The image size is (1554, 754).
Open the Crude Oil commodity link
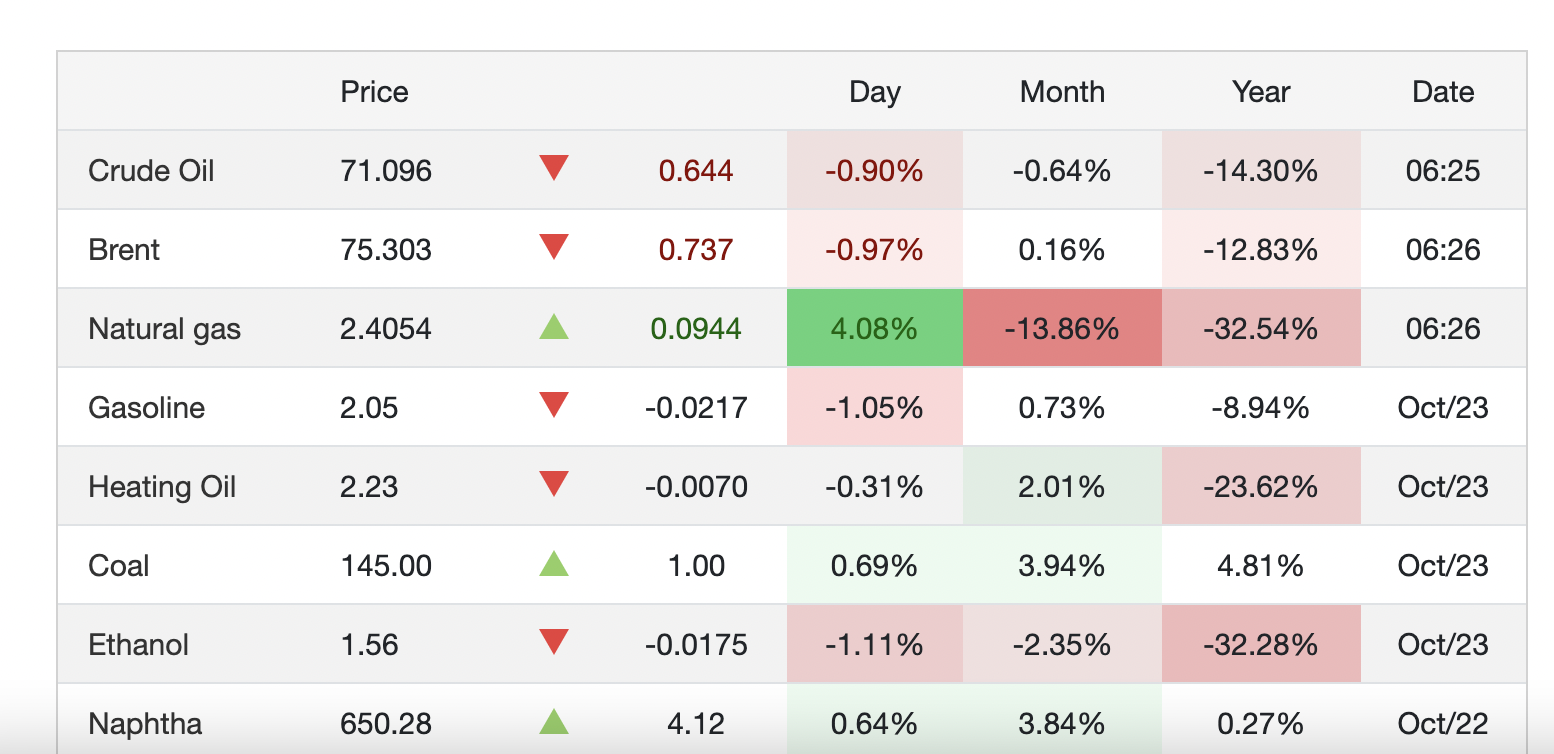point(151,171)
